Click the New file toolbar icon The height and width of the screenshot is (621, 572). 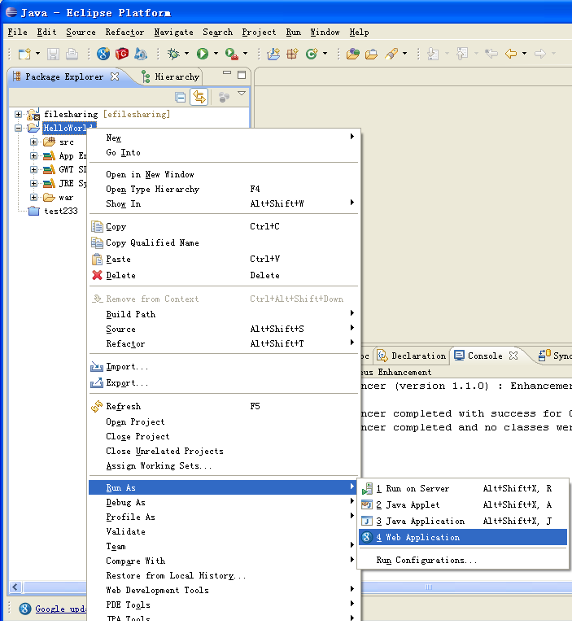pyautogui.click(x=25, y=53)
